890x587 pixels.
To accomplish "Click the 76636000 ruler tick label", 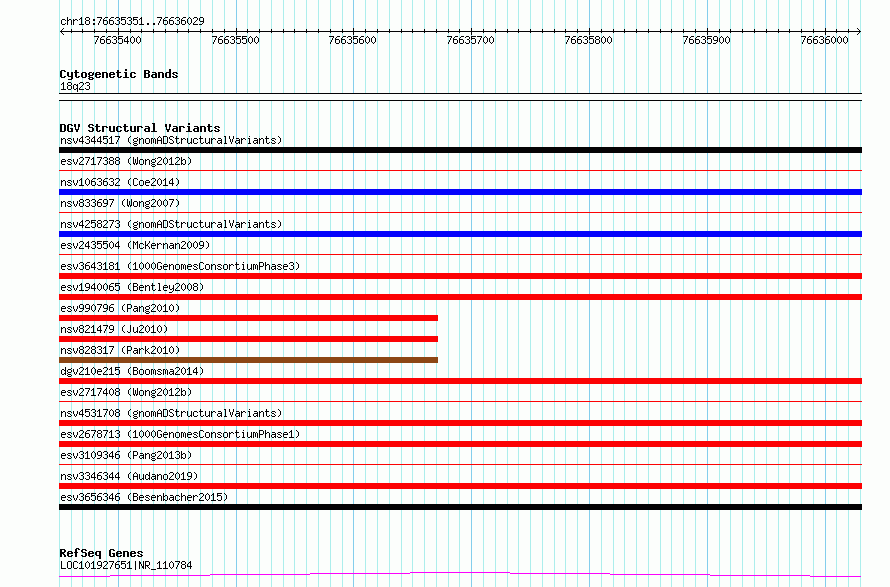I will pos(824,40).
